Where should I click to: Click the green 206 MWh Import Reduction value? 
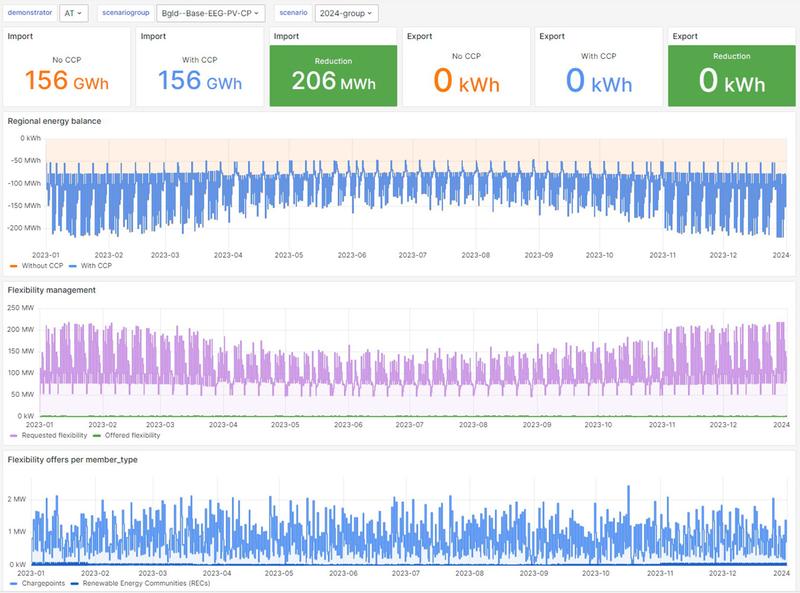pyautogui.click(x=333, y=81)
